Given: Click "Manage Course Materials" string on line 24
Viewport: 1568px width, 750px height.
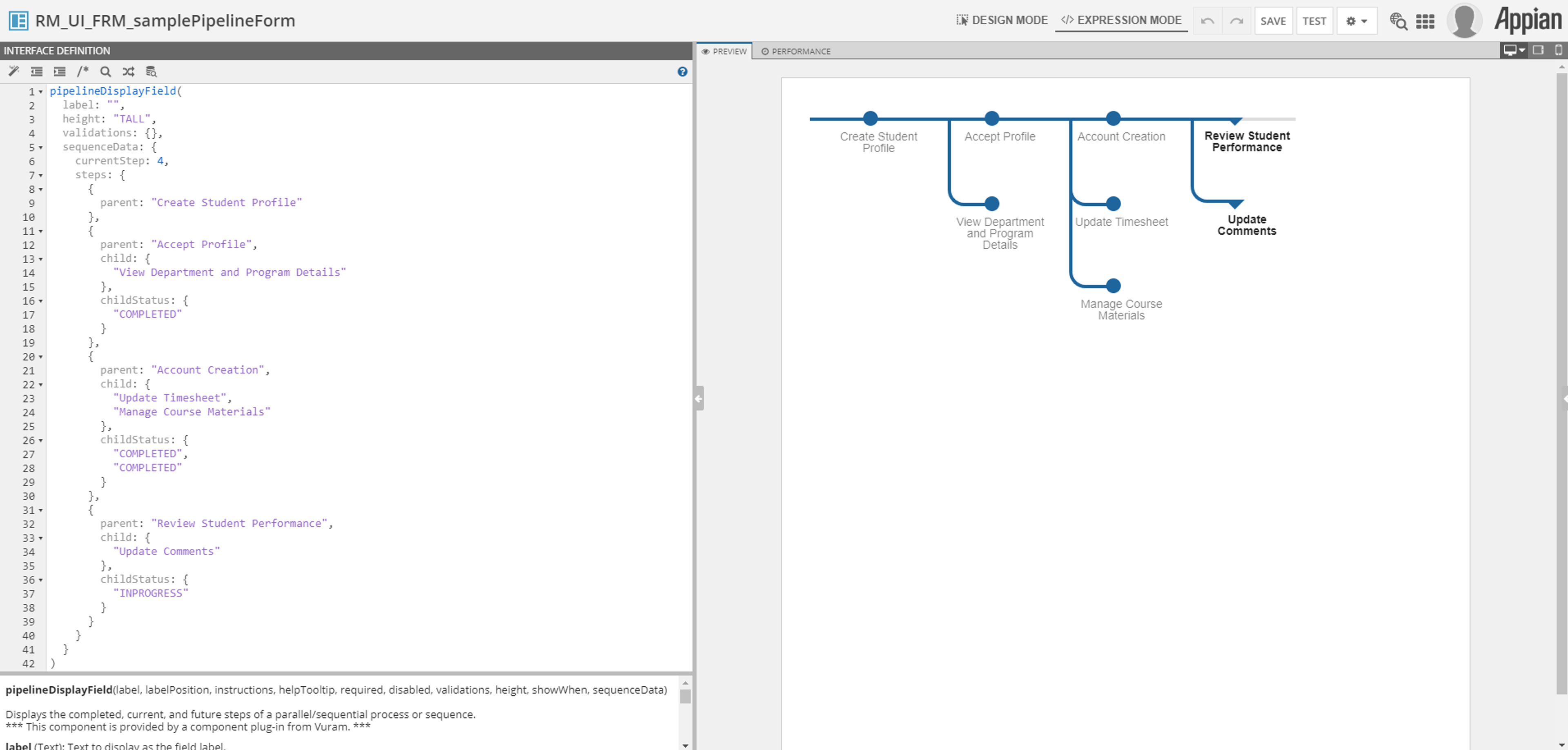Looking at the screenshot, I should coord(191,412).
